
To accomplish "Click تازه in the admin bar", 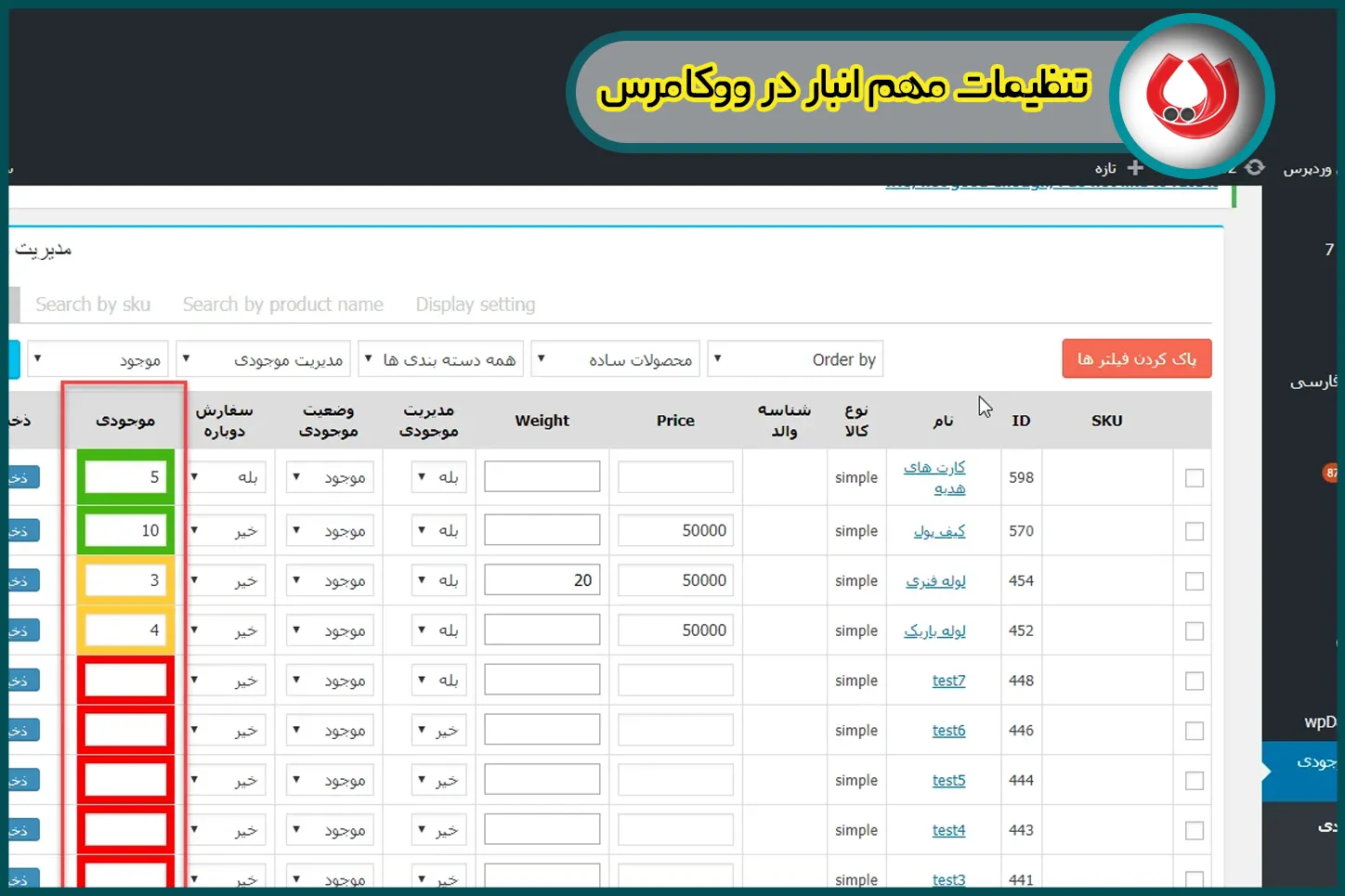I will click(1105, 168).
